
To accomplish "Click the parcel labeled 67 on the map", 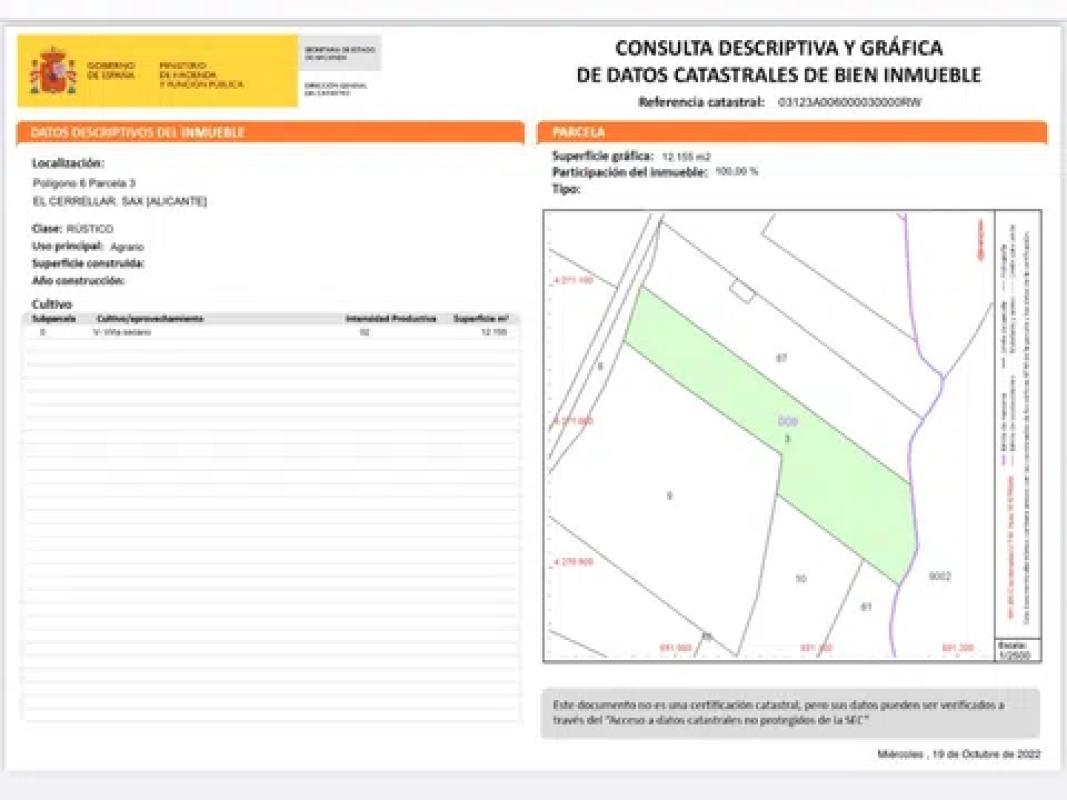I will [782, 357].
